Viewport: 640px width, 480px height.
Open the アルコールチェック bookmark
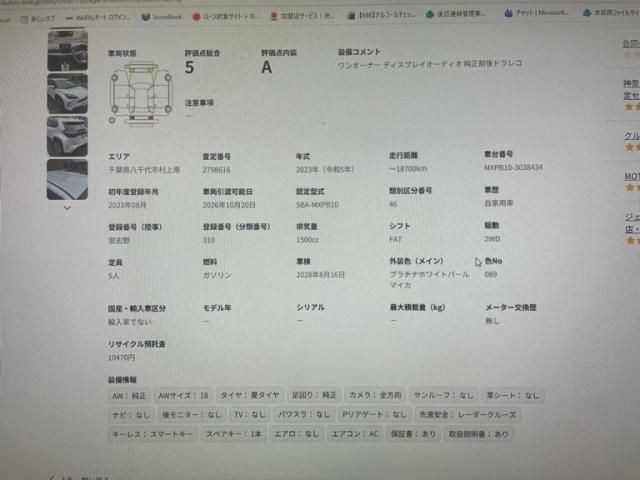(381, 16)
